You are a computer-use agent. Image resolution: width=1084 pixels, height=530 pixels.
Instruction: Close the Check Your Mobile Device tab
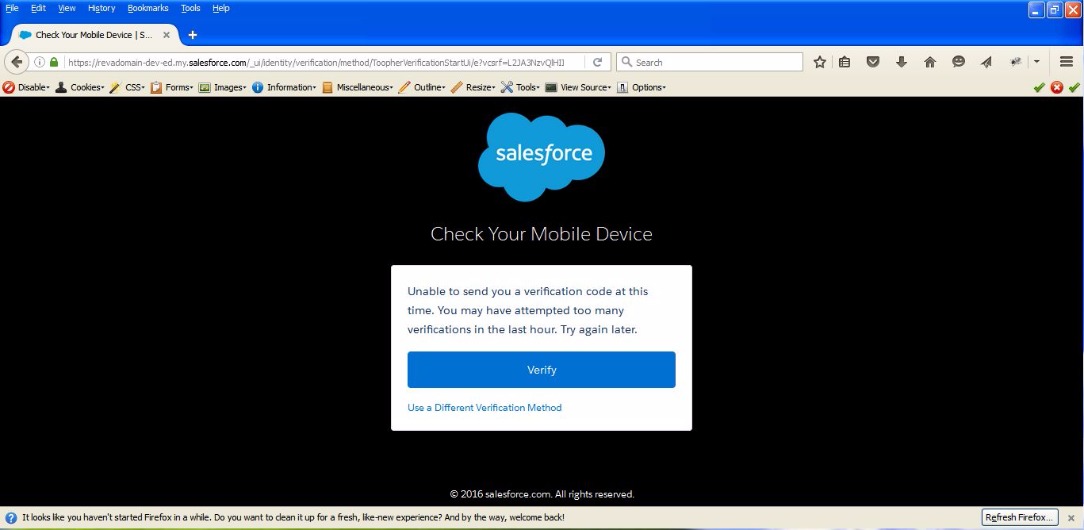click(x=166, y=35)
